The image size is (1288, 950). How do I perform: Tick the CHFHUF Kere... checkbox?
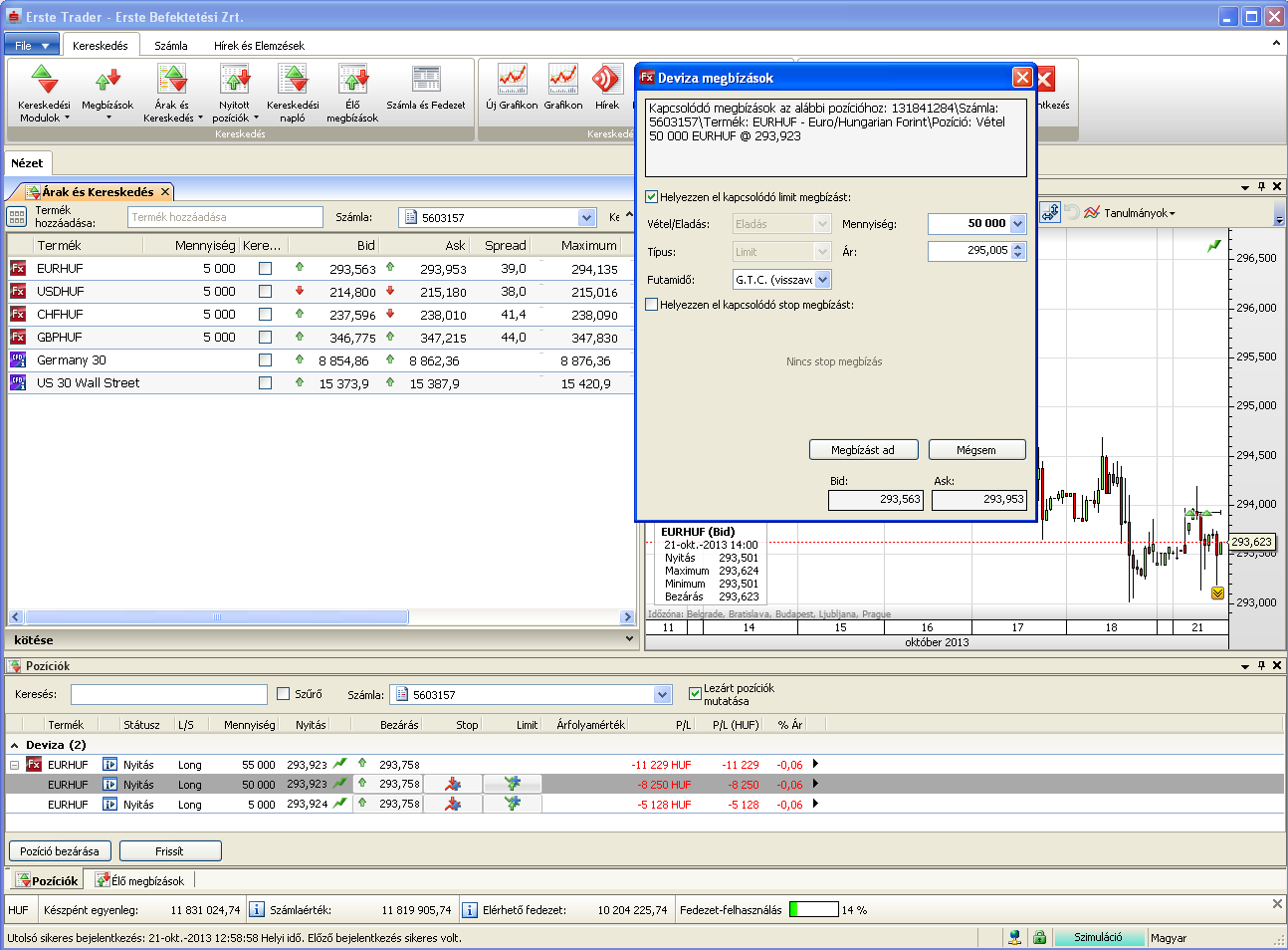point(265,314)
